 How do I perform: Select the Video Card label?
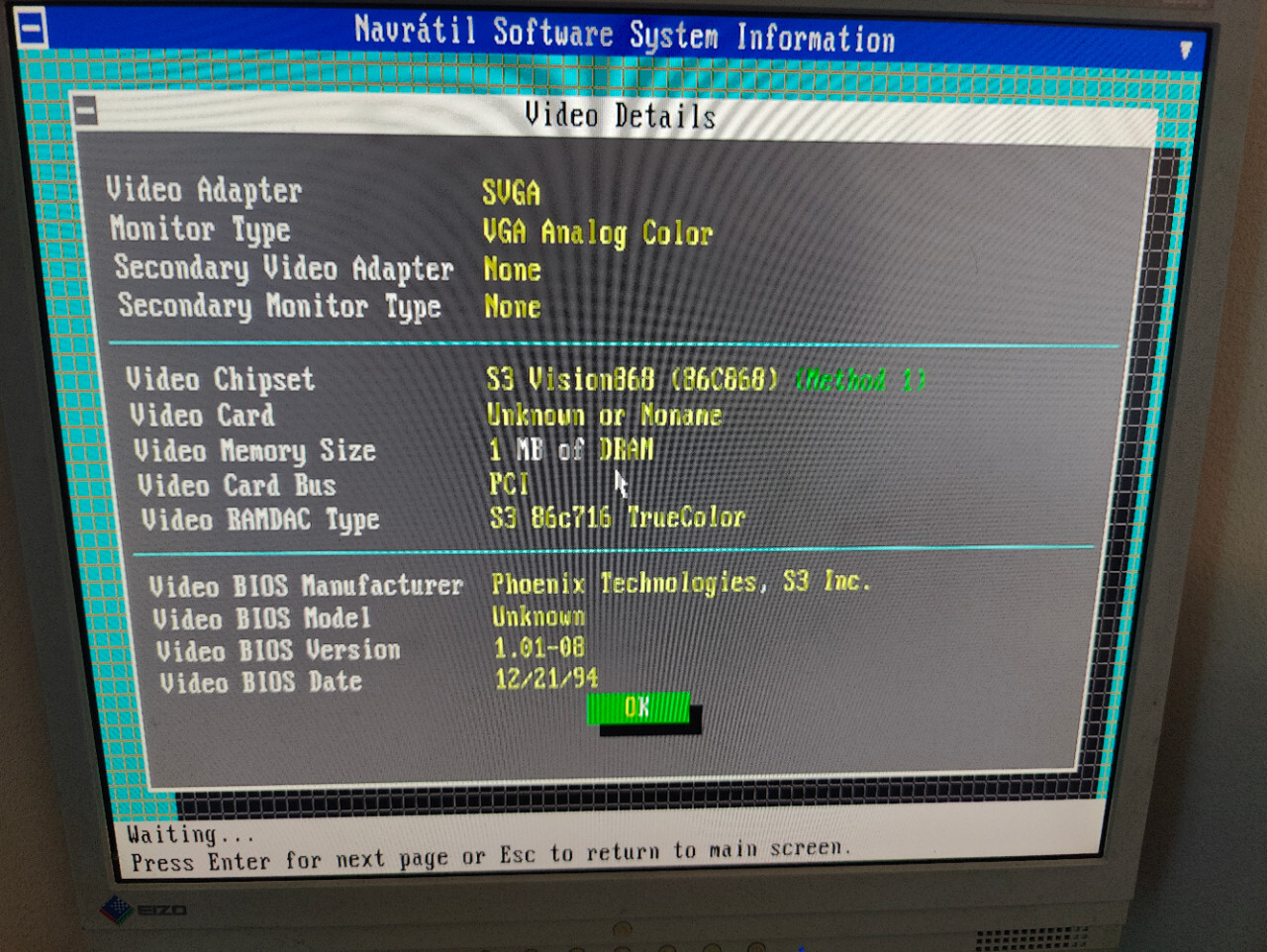click(203, 415)
